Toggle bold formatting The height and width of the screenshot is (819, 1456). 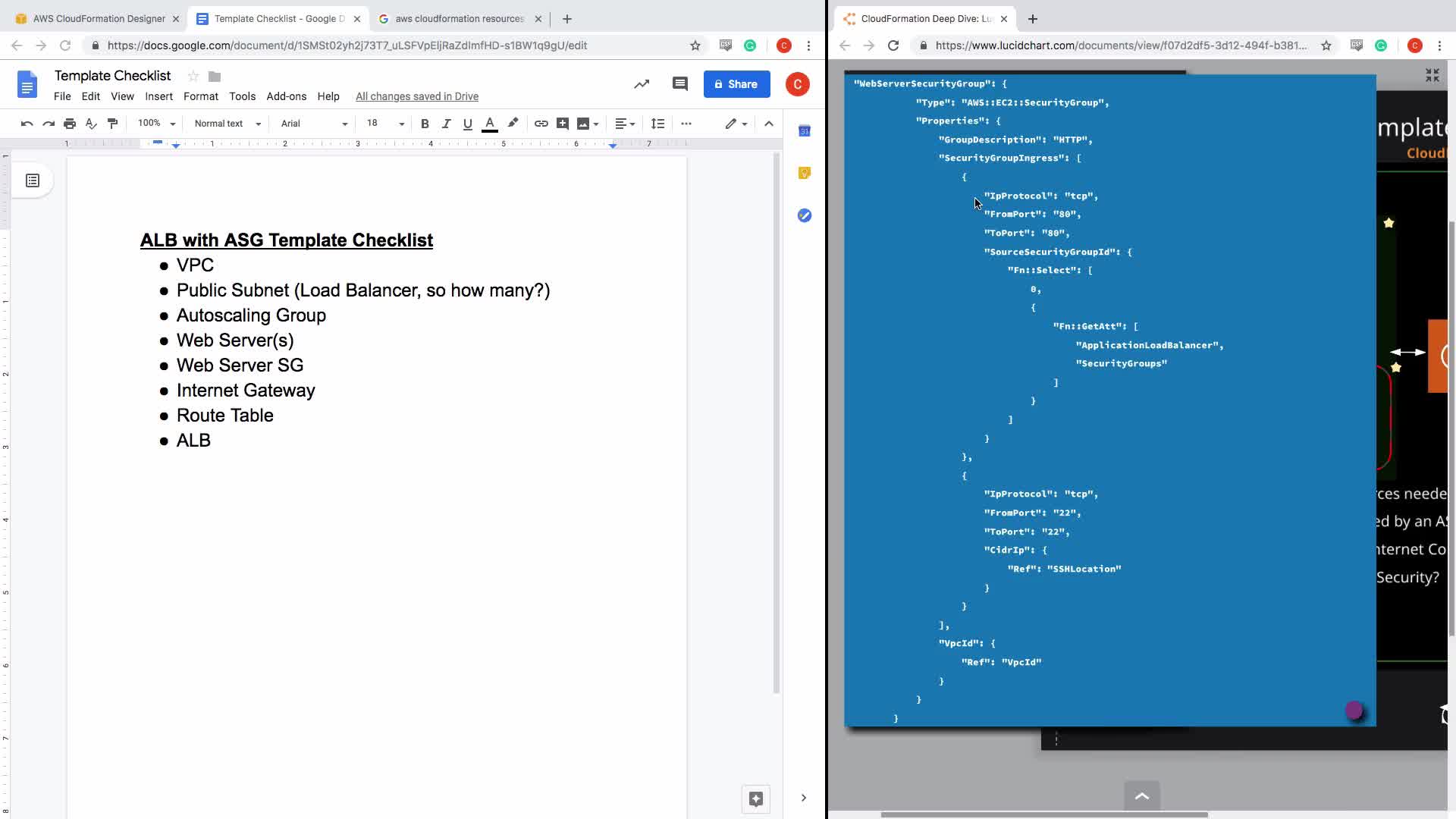(425, 124)
